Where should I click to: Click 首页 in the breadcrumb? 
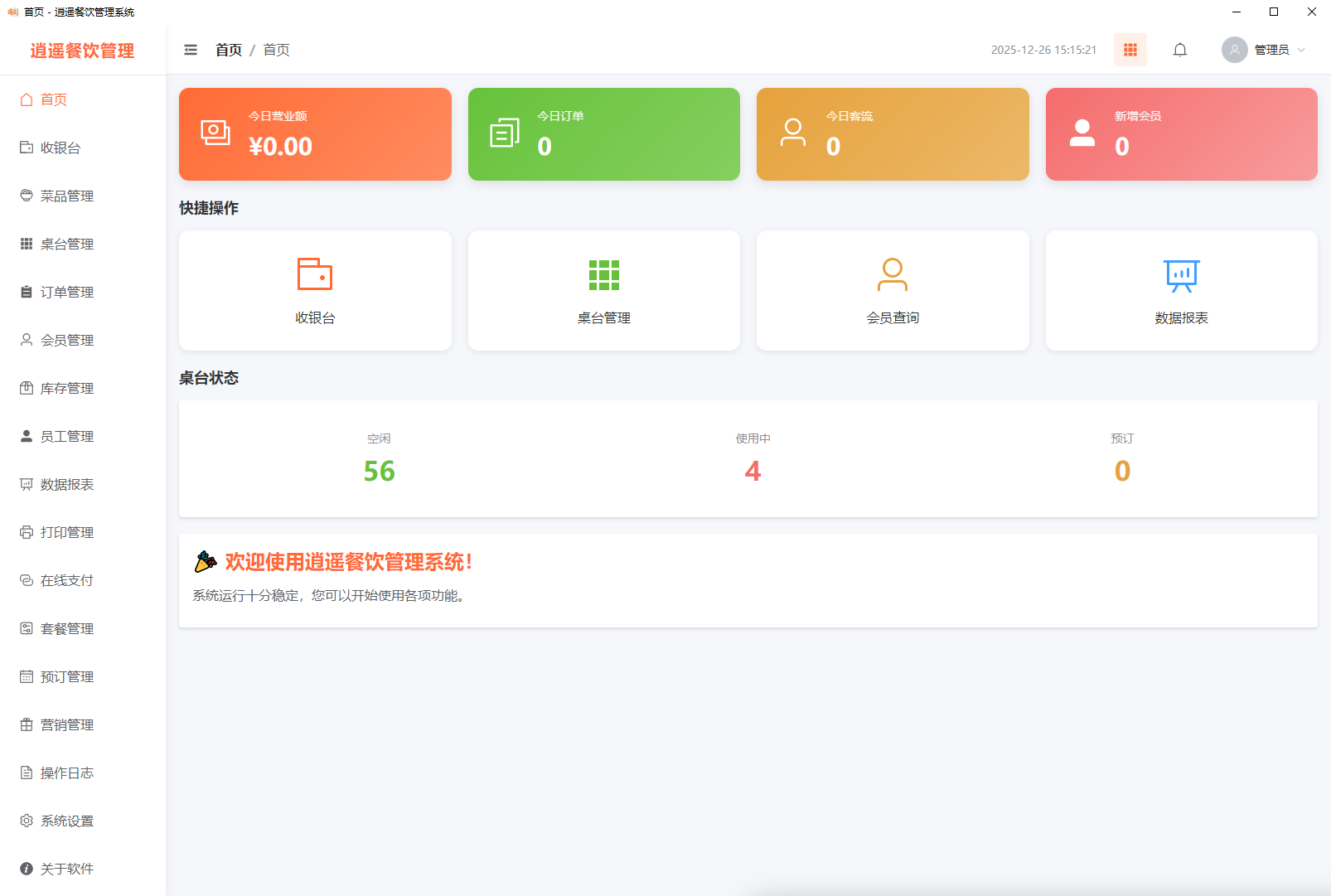point(228,50)
